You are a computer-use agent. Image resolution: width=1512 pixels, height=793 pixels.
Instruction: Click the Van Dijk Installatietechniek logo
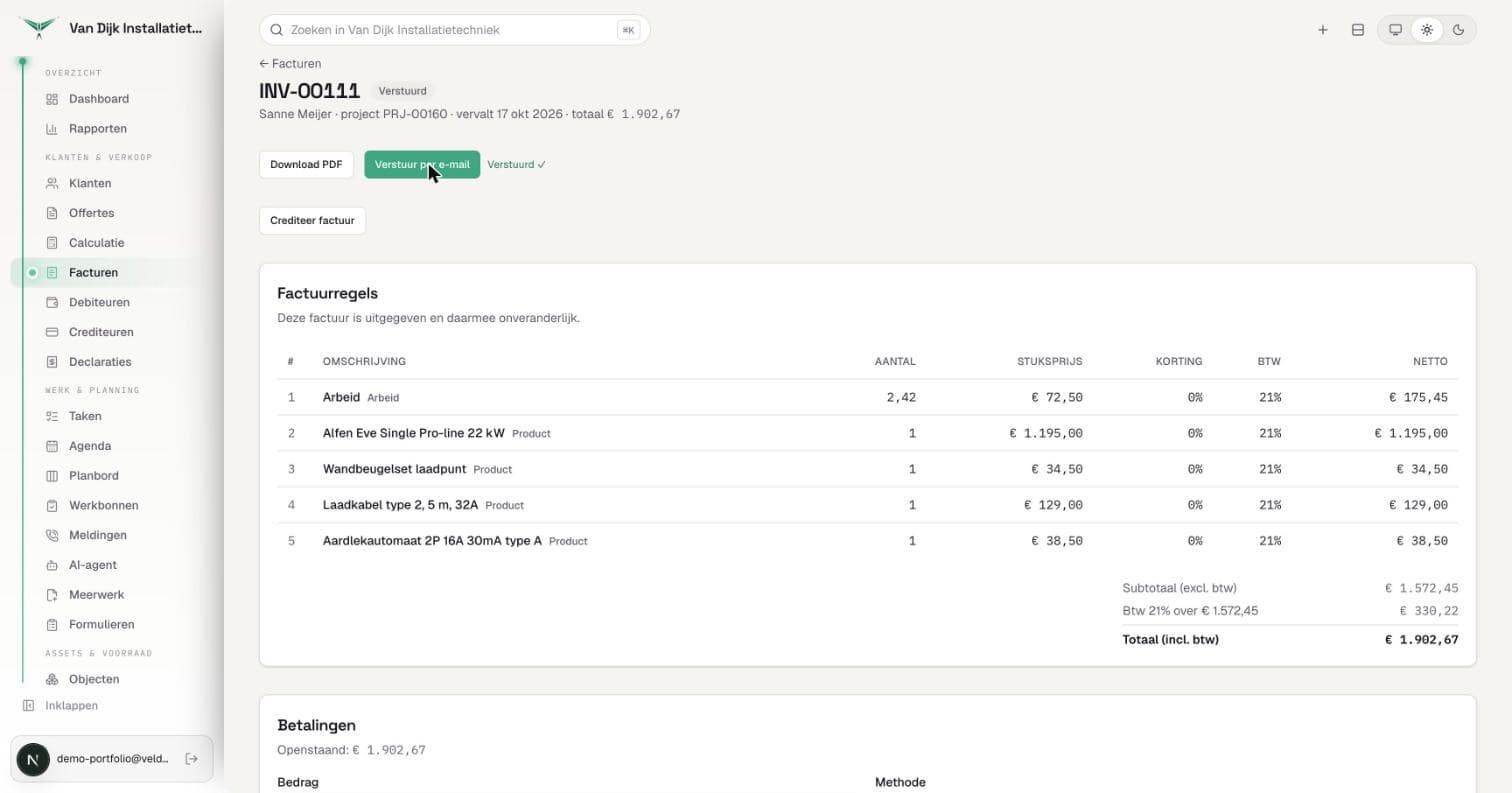pyautogui.click(x=39, y=28)
